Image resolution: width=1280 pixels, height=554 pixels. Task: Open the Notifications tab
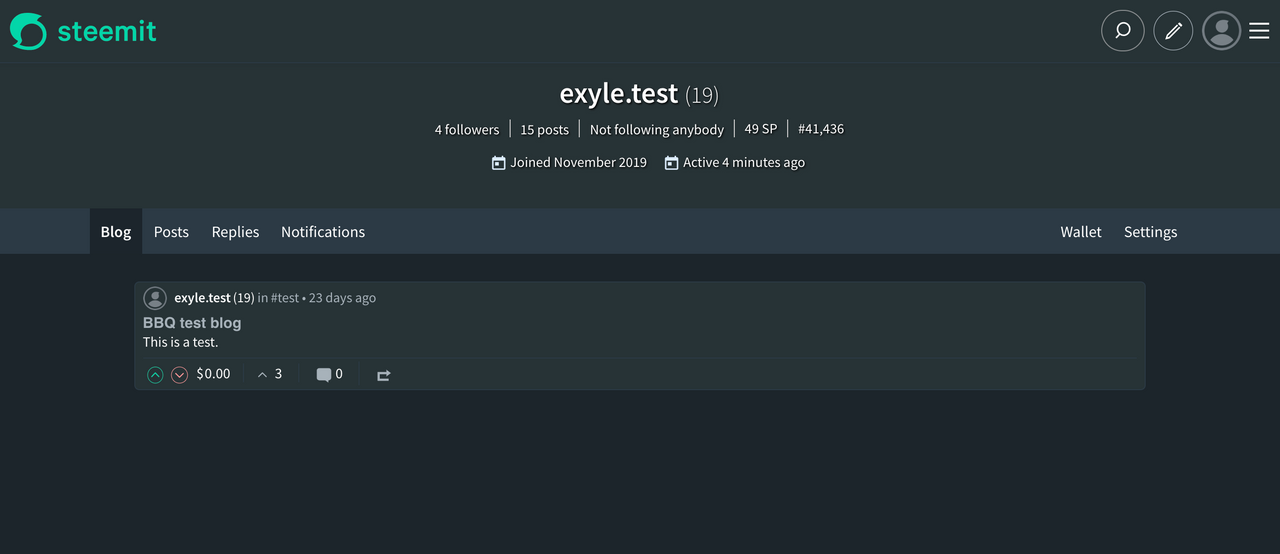[x=323, y=232]
